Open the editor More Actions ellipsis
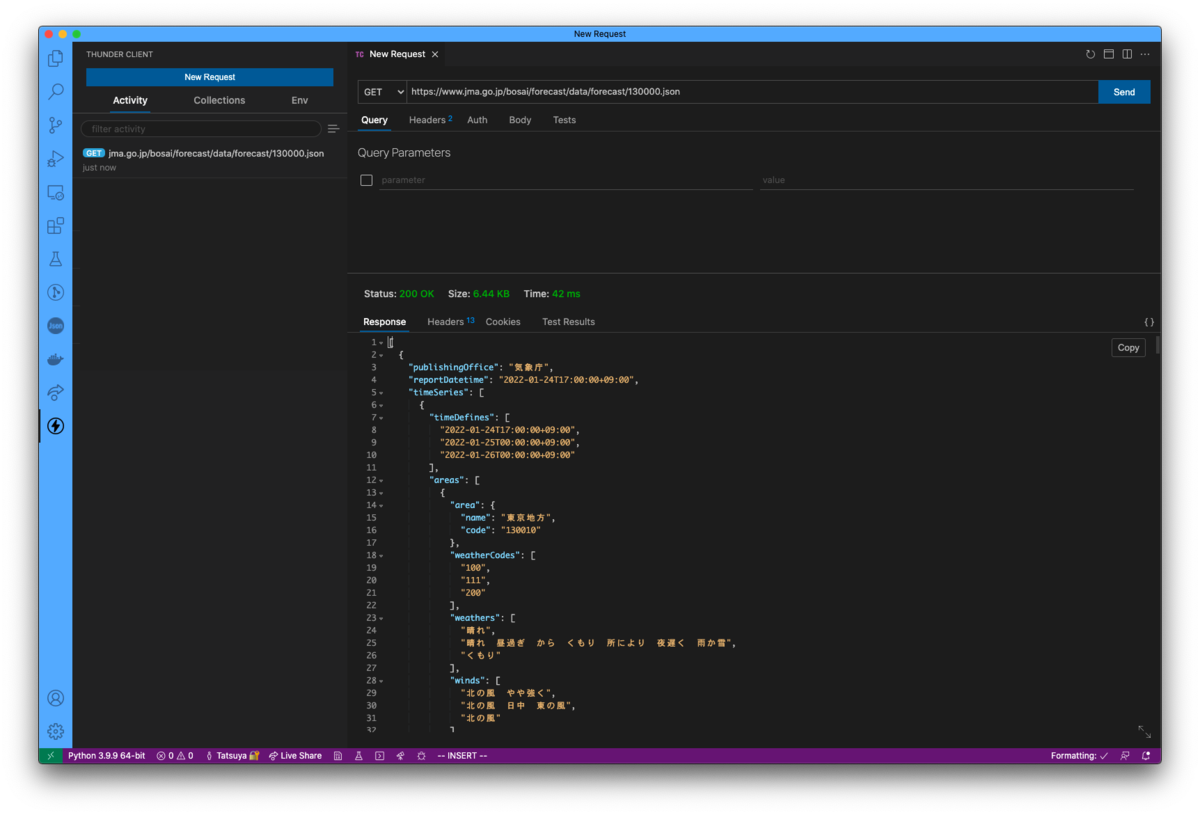Viewport: 1200px width, 815px height. (x=1145, y=54)
